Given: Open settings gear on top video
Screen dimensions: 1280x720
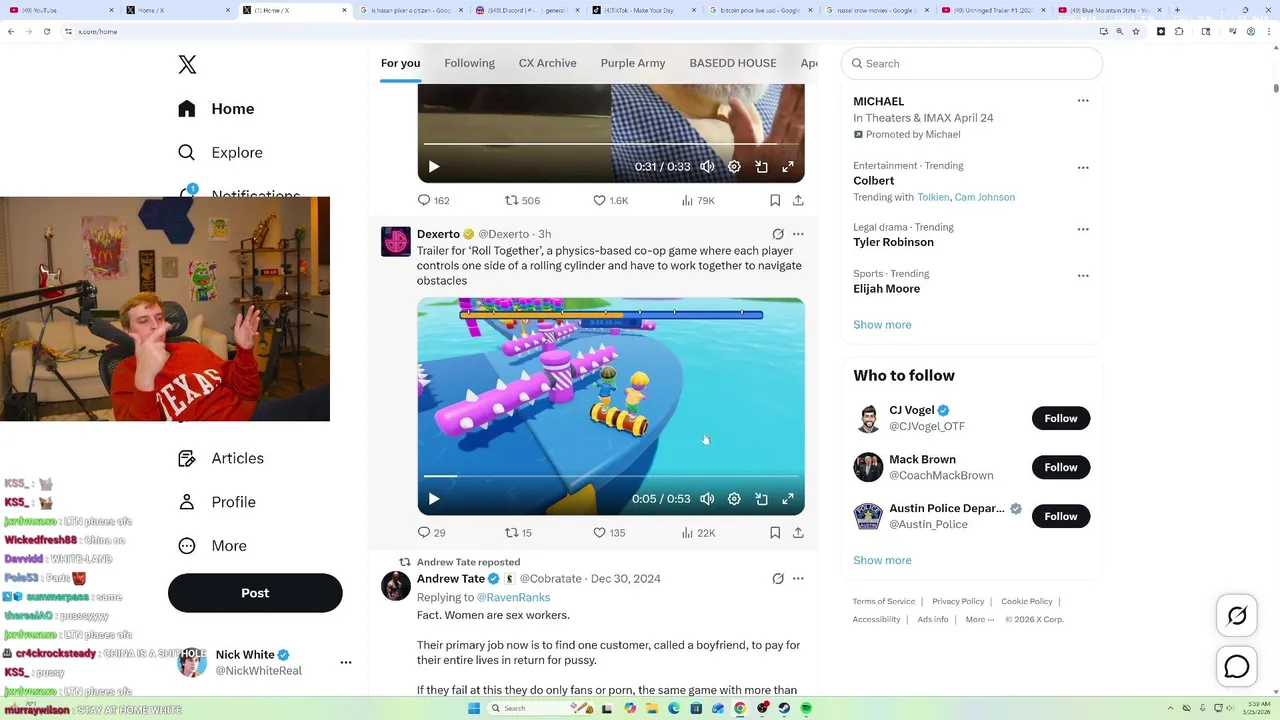Looking at the screenshot, I should point(734,167).
